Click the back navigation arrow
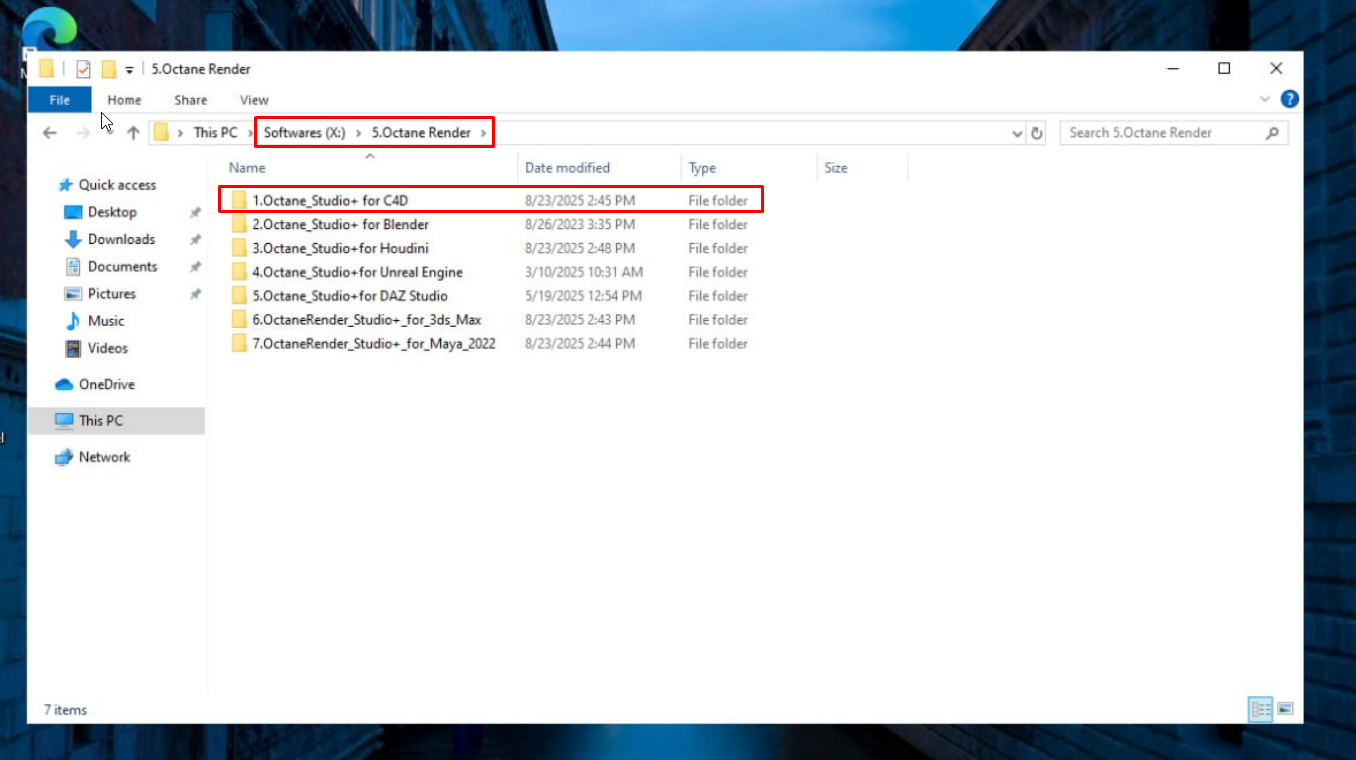Image resolution: width=1356 pixels, height=760 pixels. point(48,132)
